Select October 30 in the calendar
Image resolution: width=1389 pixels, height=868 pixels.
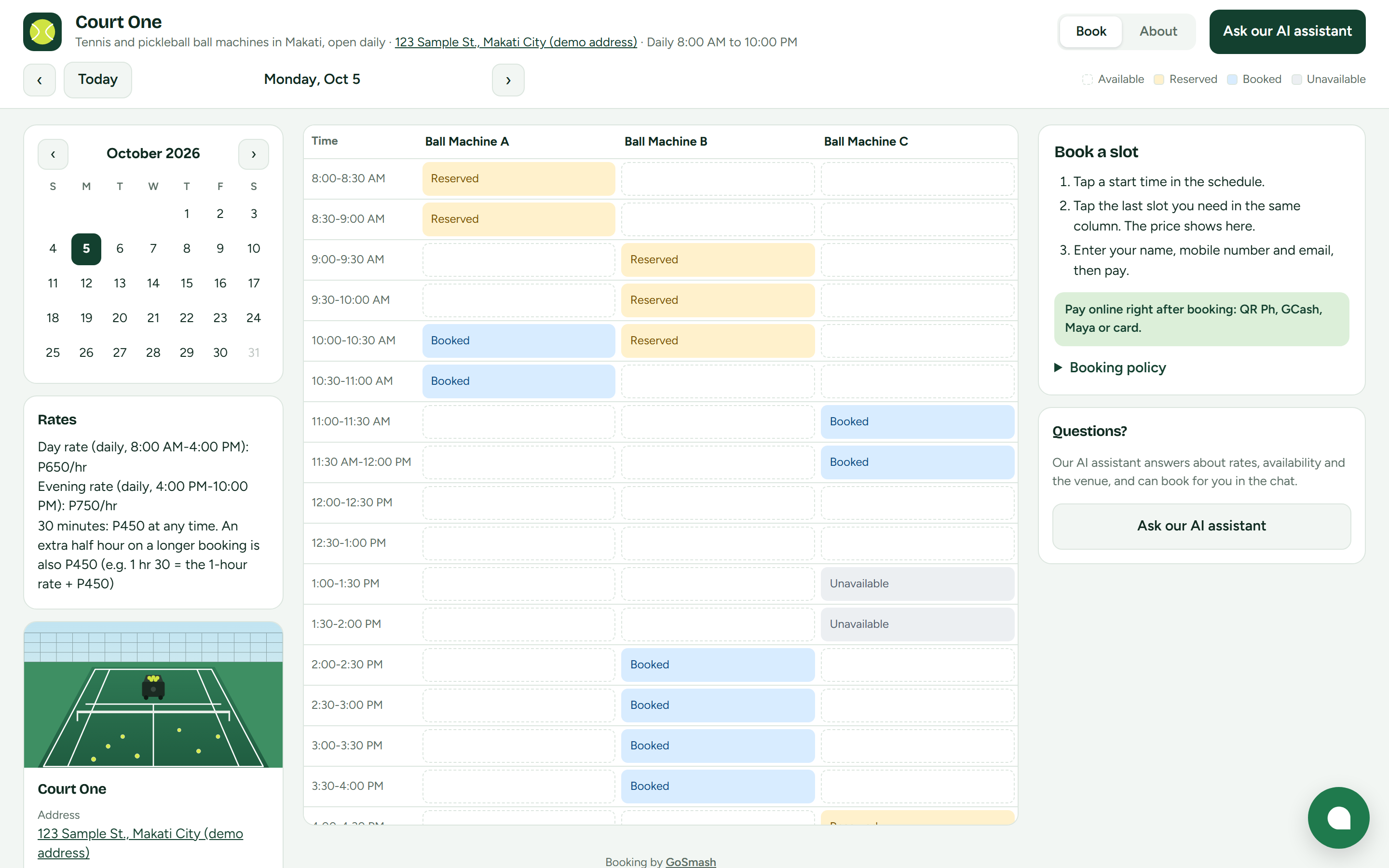click(x=220, y=353)
